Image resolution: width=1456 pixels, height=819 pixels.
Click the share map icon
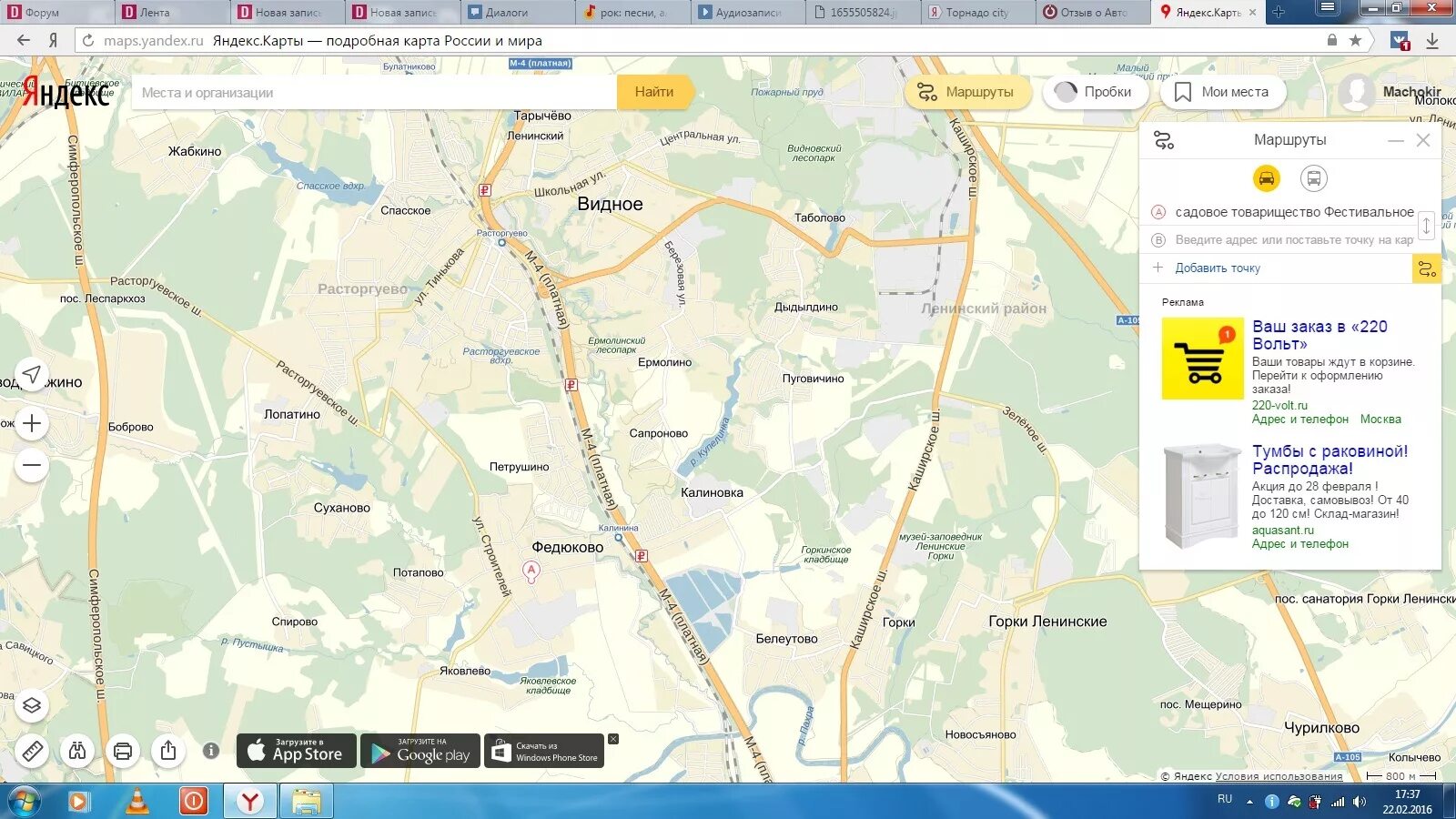click(168, 751)
